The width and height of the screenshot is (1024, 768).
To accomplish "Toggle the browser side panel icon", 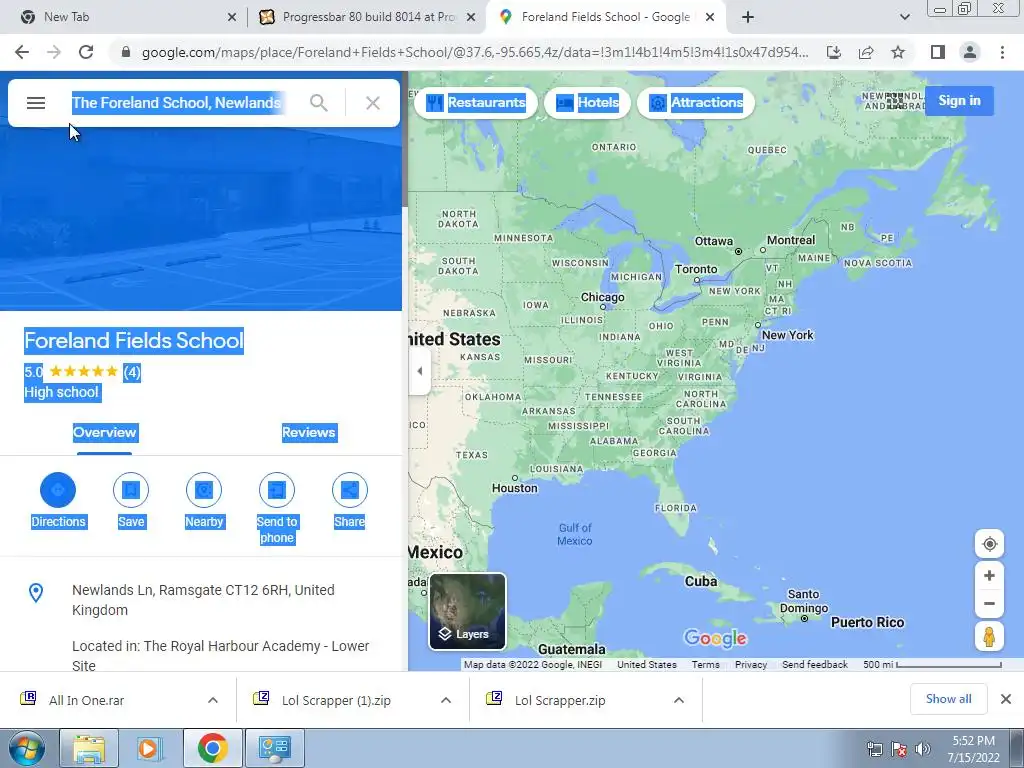I will [938, 52].
